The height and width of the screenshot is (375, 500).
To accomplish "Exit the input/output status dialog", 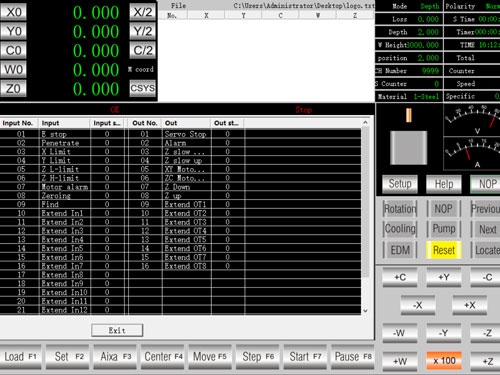I will (x=117, y=330).
